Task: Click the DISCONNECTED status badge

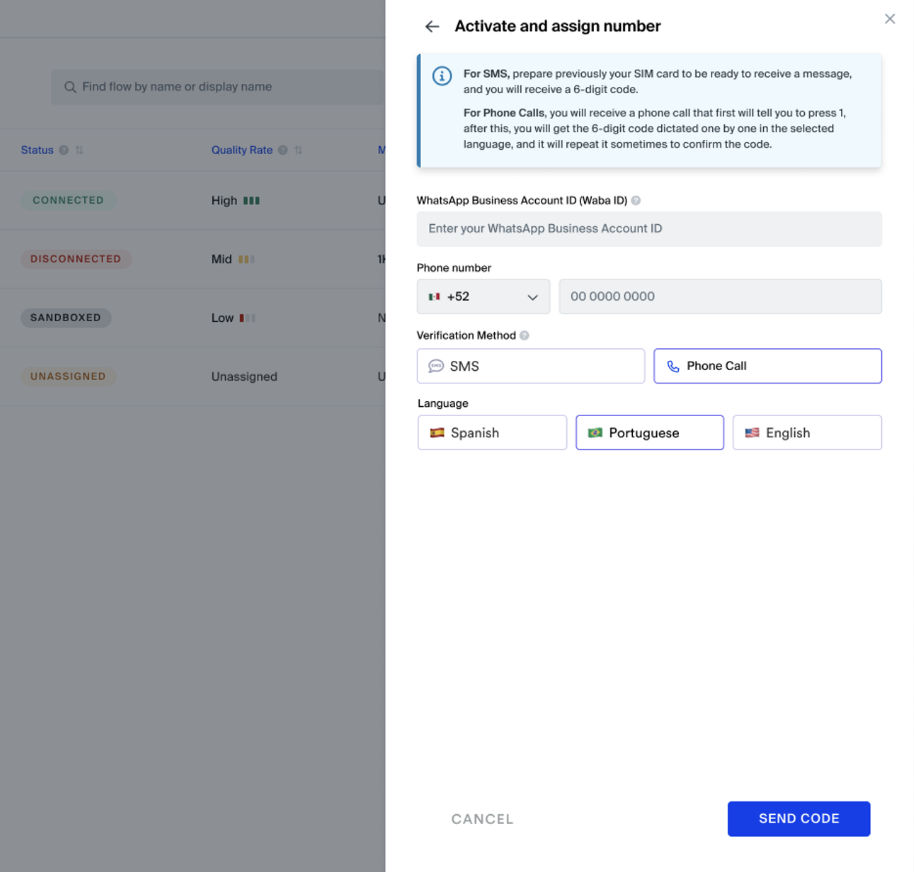Action: [76, 259]
